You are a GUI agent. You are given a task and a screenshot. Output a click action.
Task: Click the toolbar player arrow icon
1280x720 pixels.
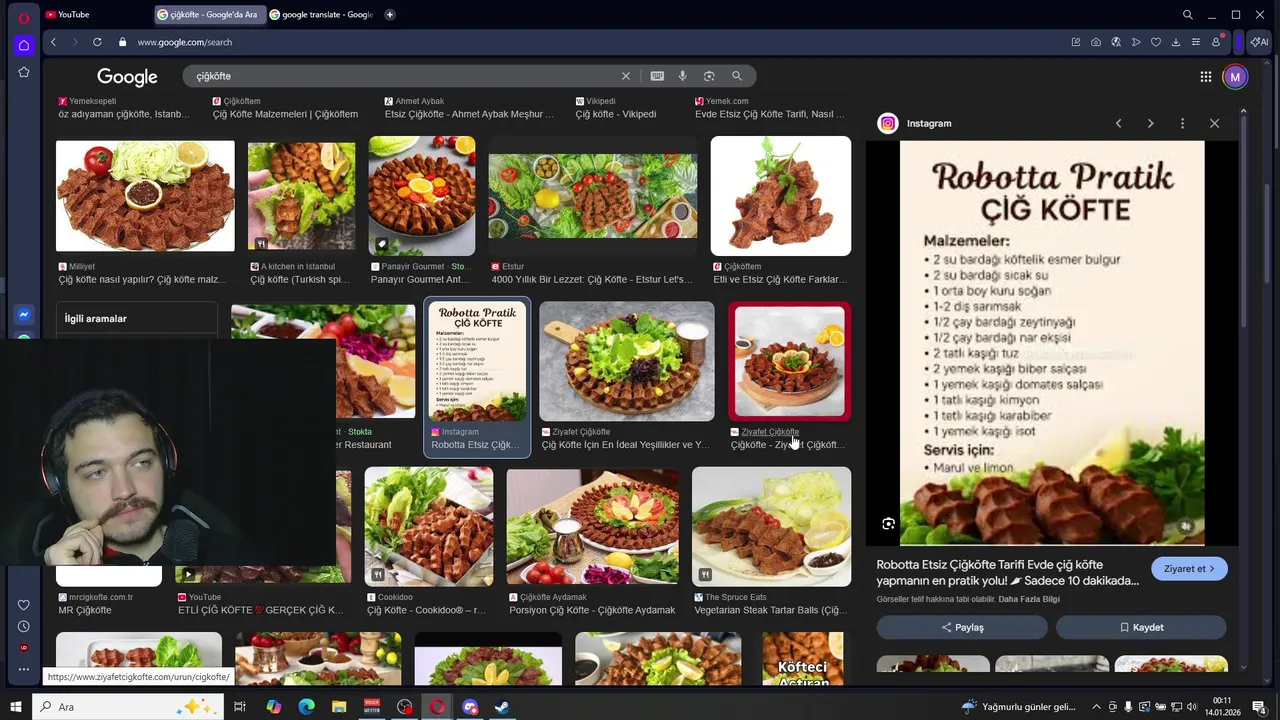pyautogui.click(x=1136, y=42)
